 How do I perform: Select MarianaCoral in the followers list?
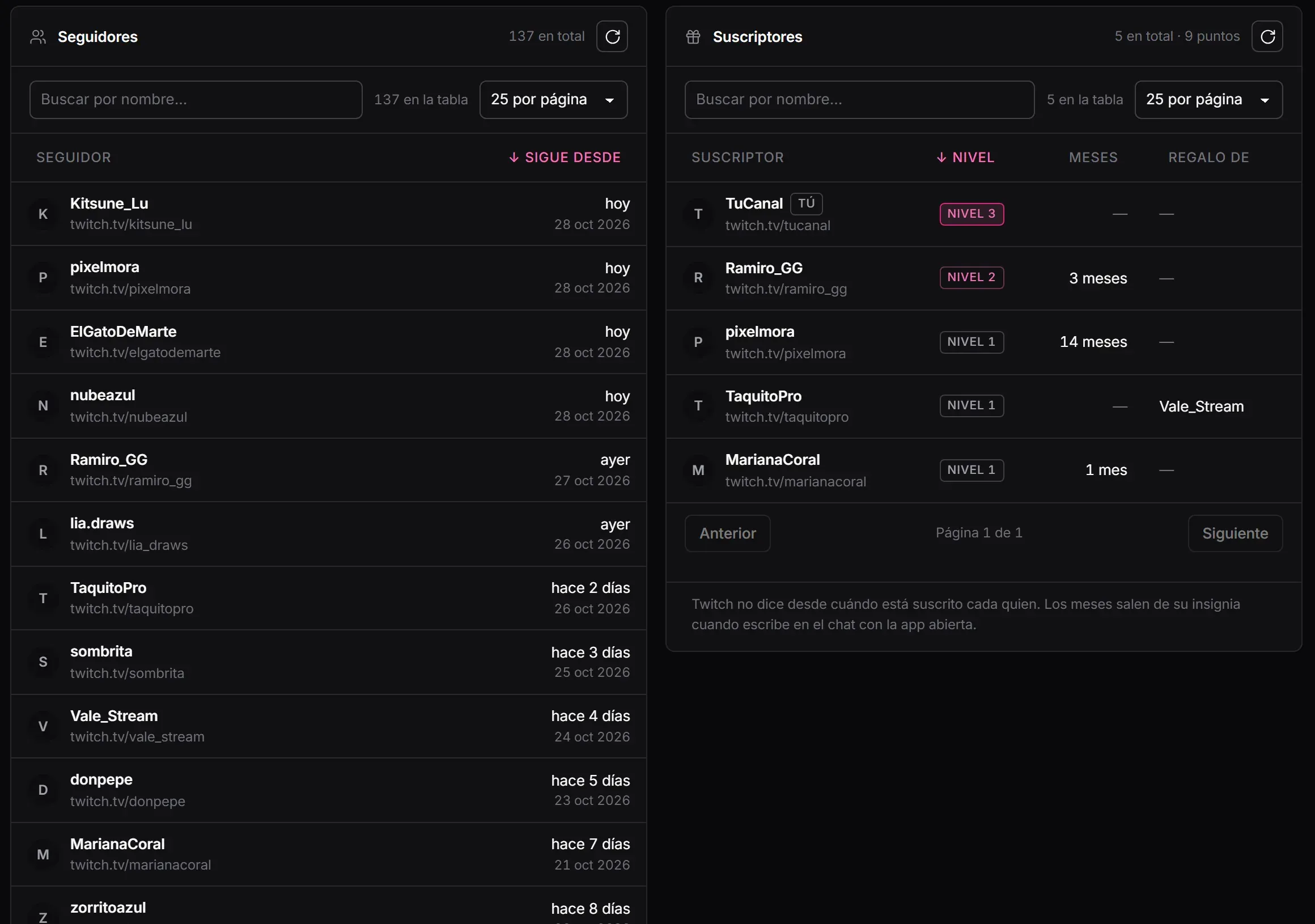(117, 845)
